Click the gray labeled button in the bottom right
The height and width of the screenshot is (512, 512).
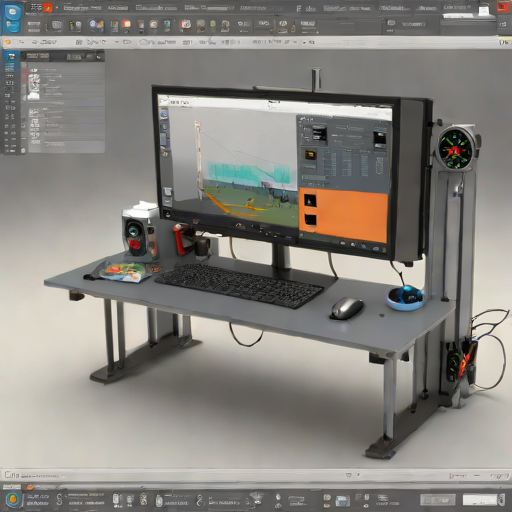[x=438, y=500]
